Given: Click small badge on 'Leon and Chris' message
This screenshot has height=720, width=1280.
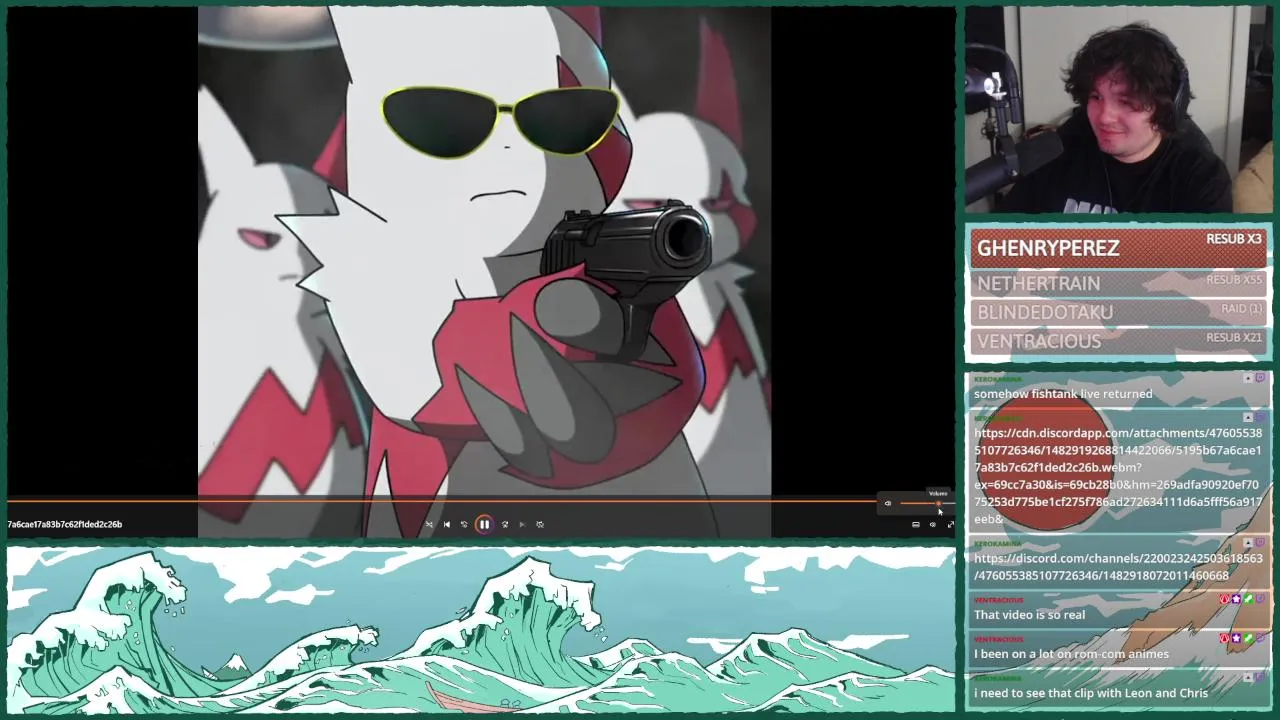Looking at the screenshot, I should tap(1248, 677).
